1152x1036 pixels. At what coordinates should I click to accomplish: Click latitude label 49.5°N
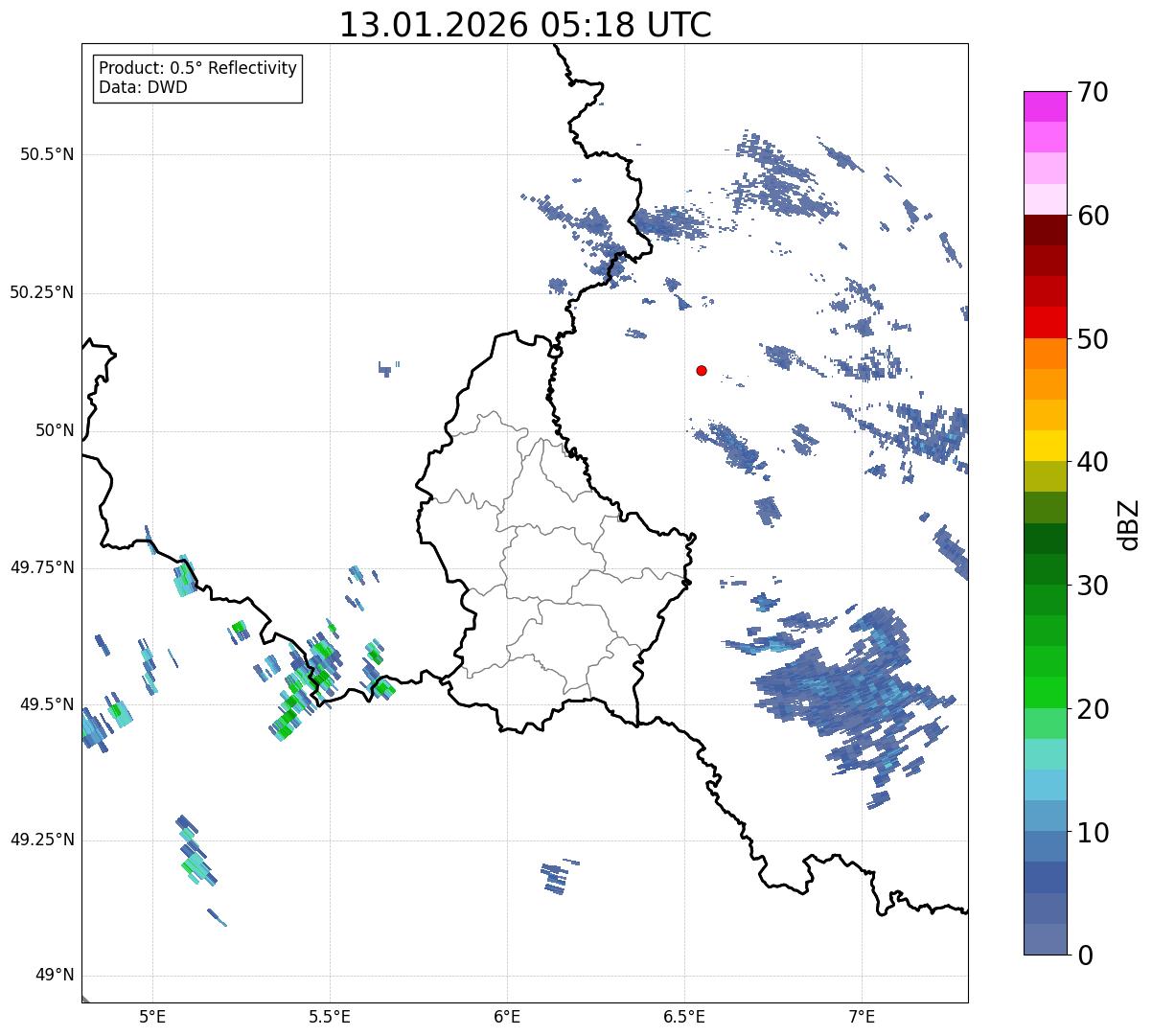click(47, 704)
